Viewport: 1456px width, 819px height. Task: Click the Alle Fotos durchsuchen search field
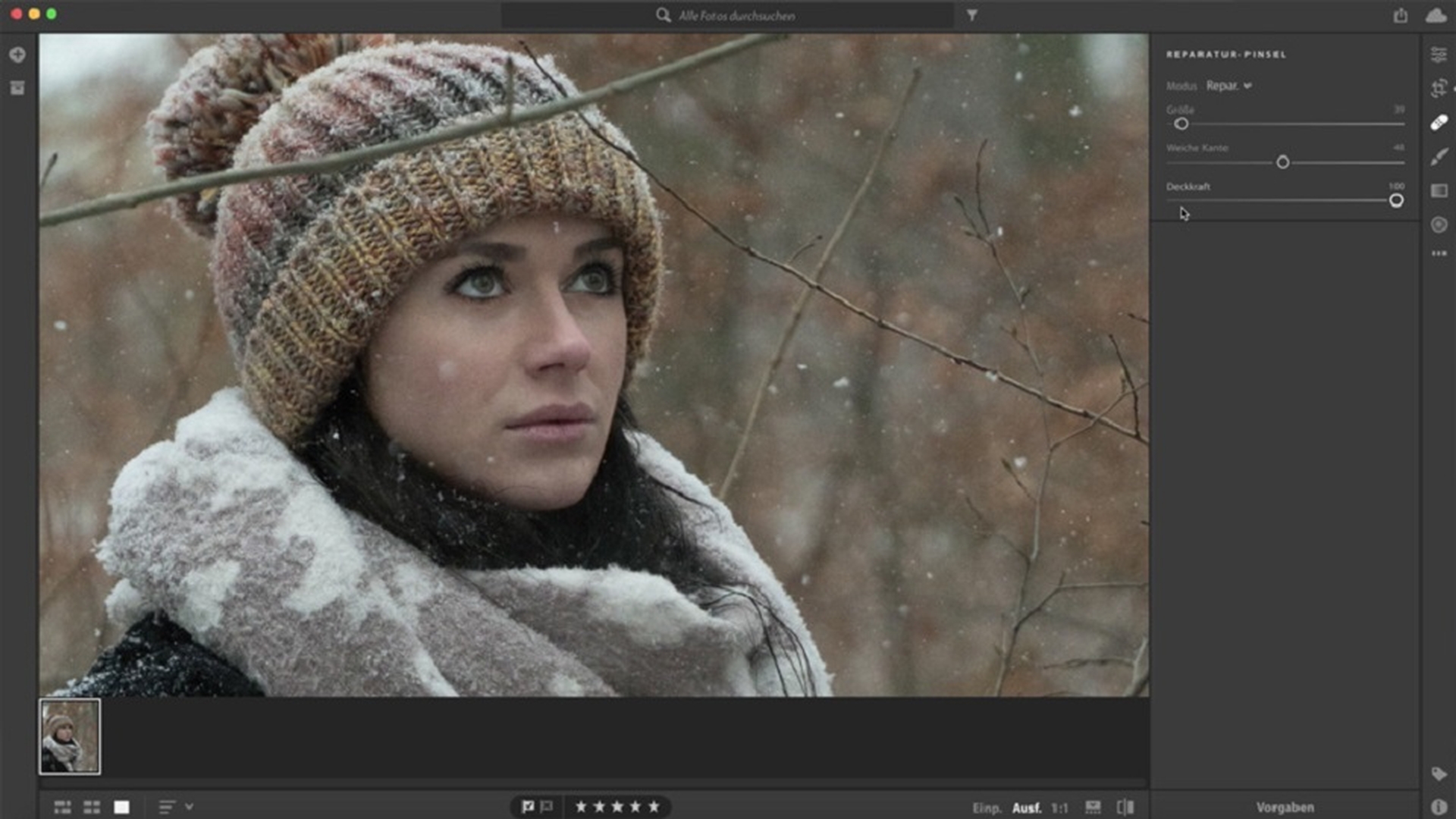[736, 16]
